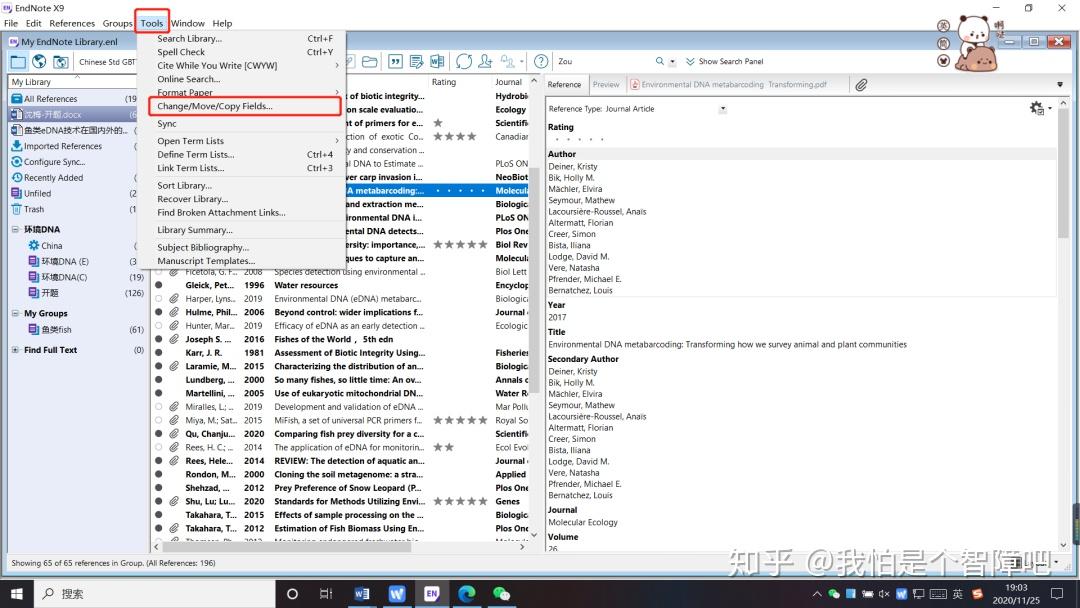Screen dimensions: 1080x608
Task: Click the Cortana circle icon
Action: 292,594
